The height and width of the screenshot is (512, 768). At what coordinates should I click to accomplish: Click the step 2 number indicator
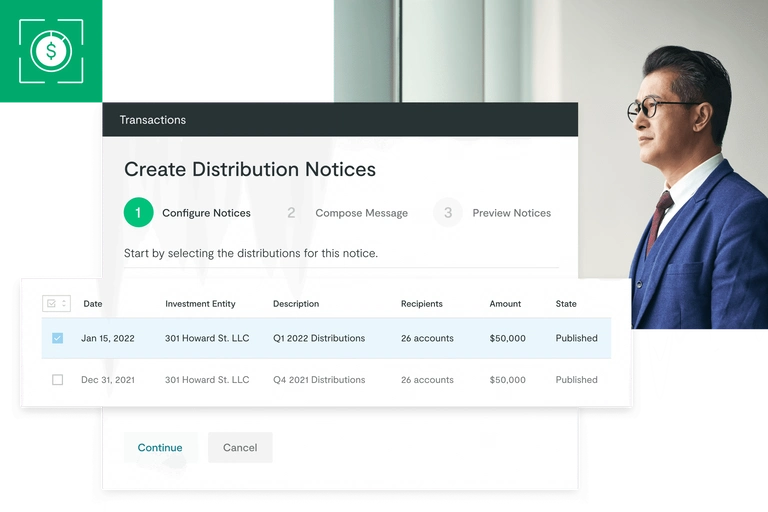pos(291,213)
